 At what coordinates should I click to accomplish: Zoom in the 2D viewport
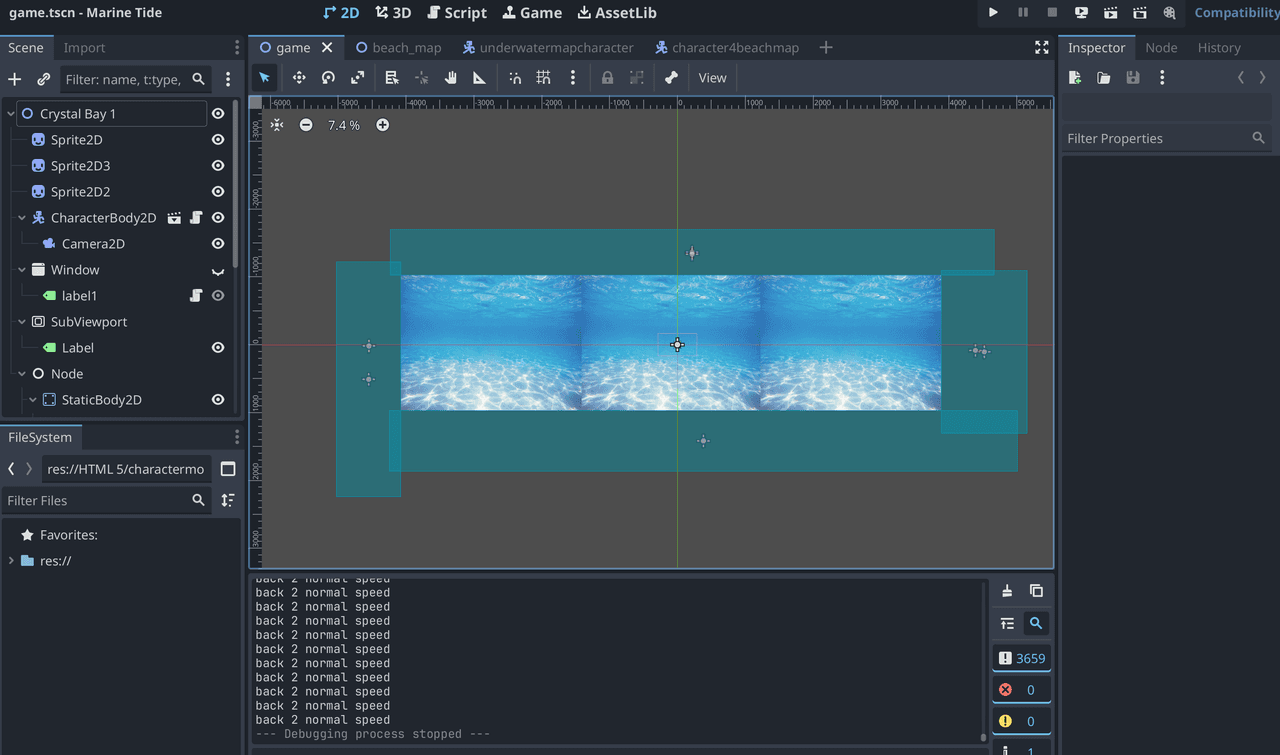(x=383, y=125)
